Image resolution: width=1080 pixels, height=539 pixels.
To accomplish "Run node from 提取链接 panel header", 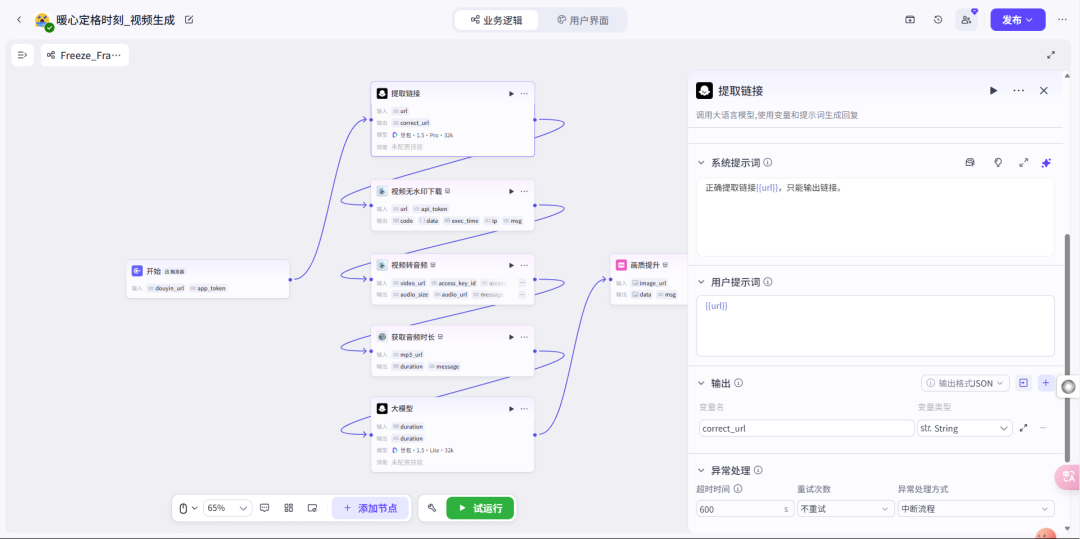I will point(993,91).
